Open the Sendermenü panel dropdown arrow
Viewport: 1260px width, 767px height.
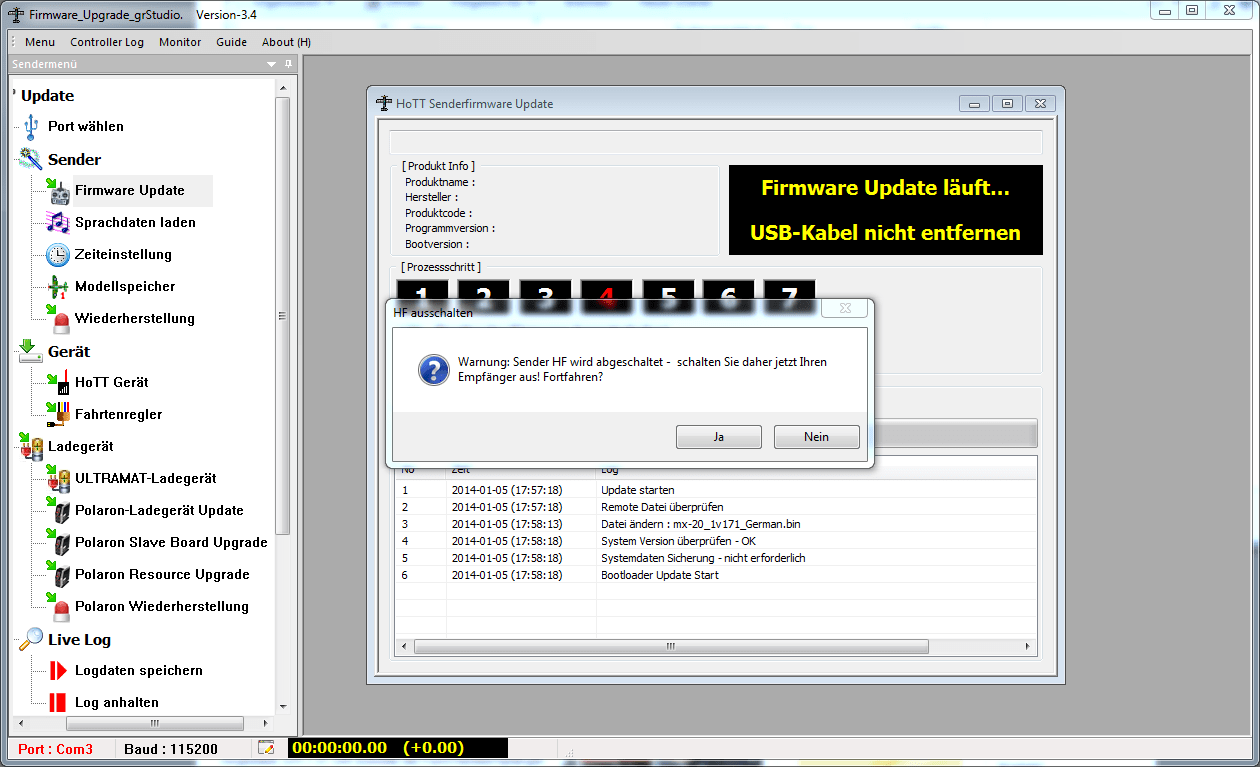coord(271,64)
